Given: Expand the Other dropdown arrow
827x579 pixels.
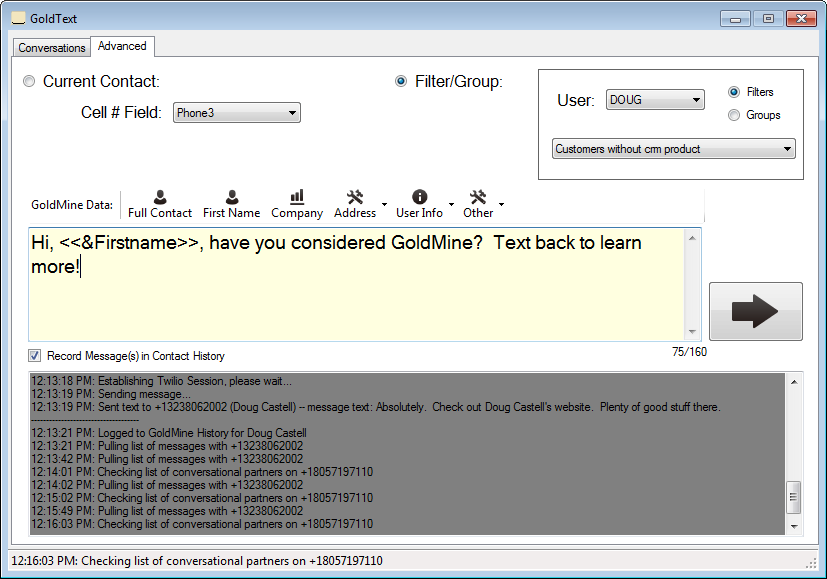Looking at the screenshot, I should point(501,205).
